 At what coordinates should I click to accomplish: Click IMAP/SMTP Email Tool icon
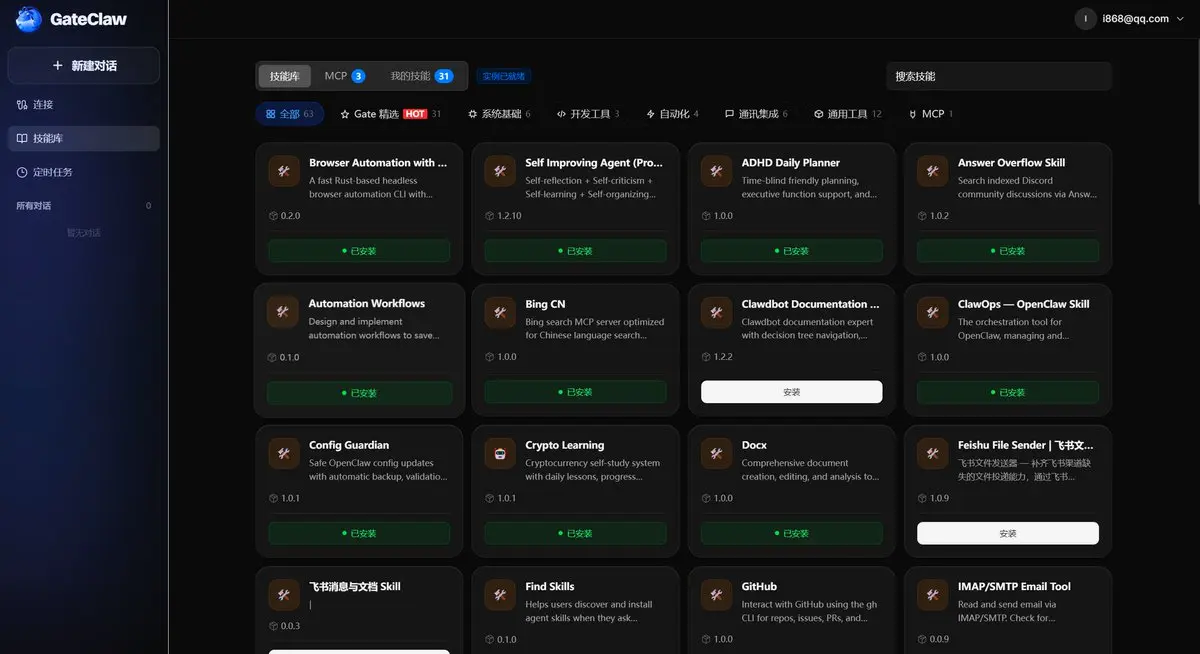pyautogui.click(x=932, y=595)
